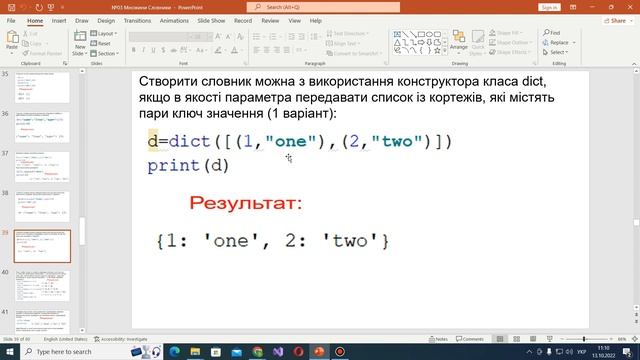Open the Windows Start menu
This screenshot has height=360, width=640.
click(x=9, y=351)
